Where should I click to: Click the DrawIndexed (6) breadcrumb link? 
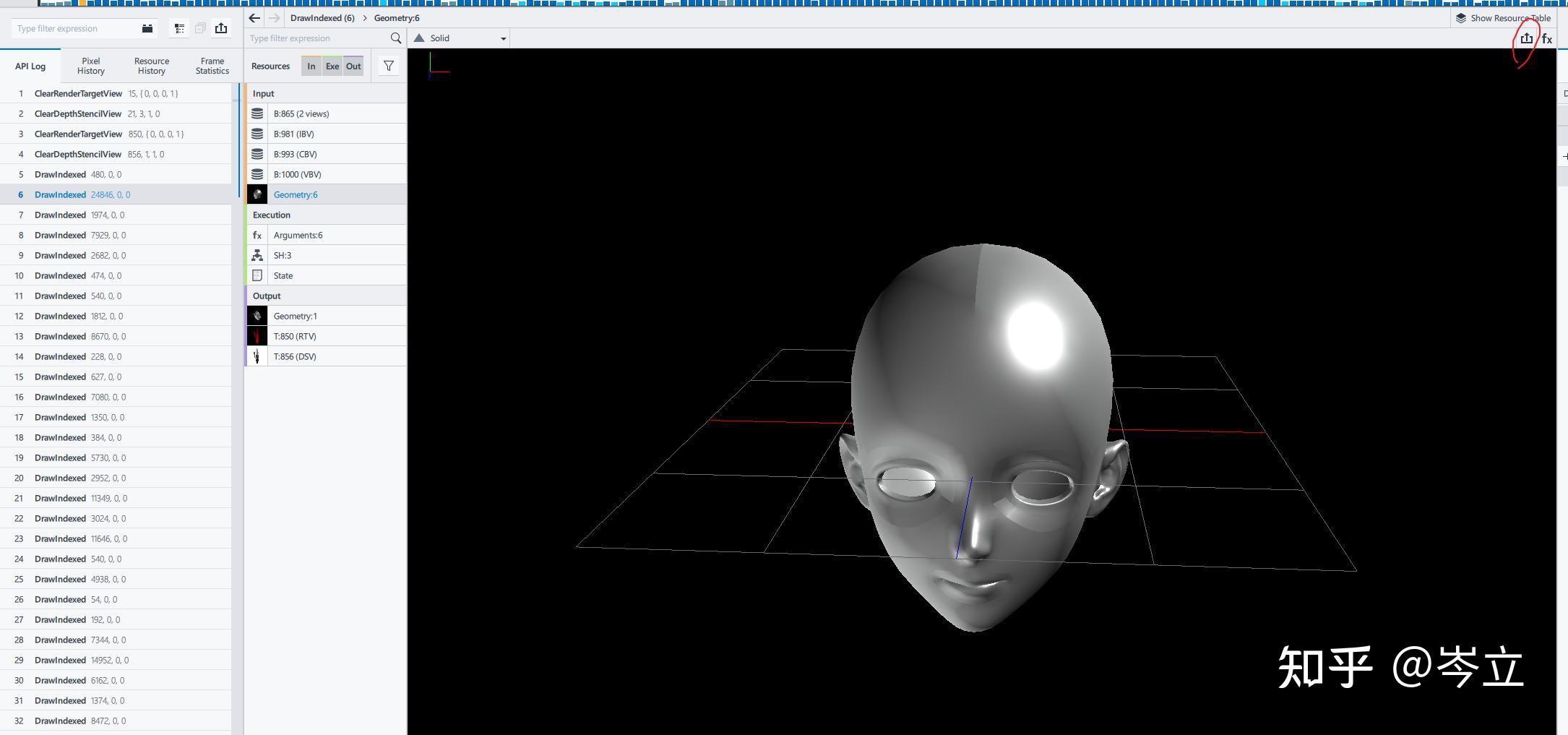[x=322, y=18]
